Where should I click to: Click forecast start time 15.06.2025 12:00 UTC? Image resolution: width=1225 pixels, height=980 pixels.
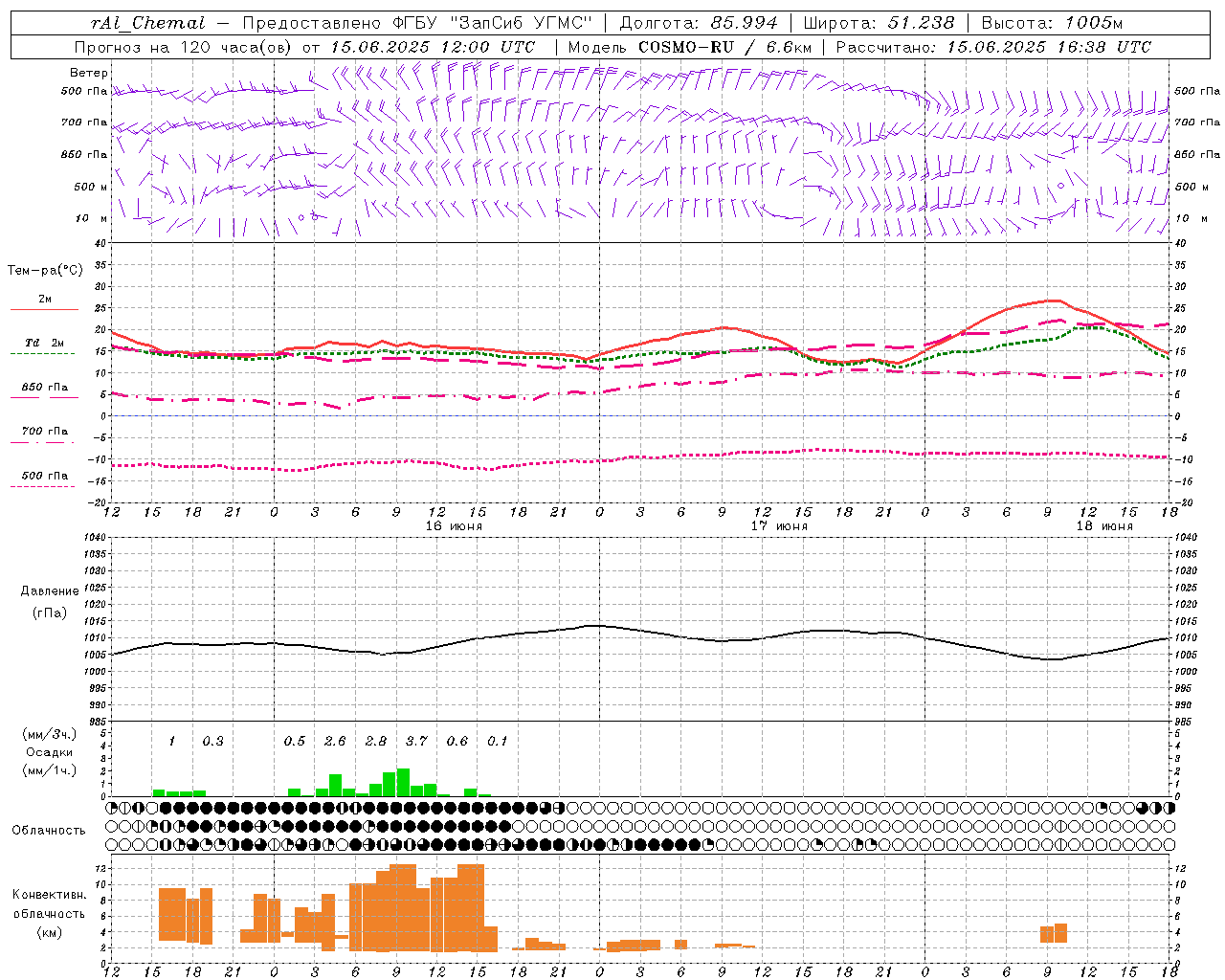pyautogui.click(x=433, y=47)
